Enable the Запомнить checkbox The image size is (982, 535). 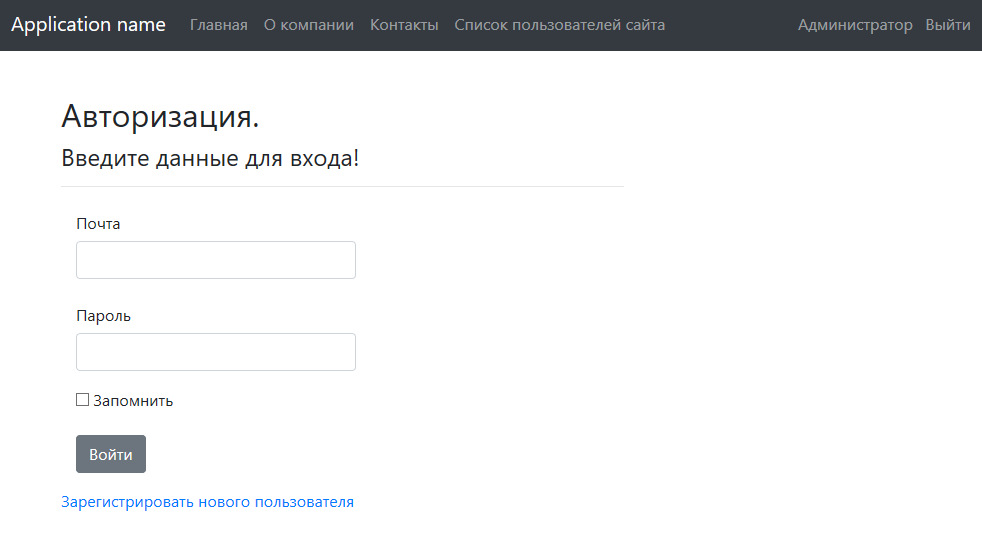point(83,400)
